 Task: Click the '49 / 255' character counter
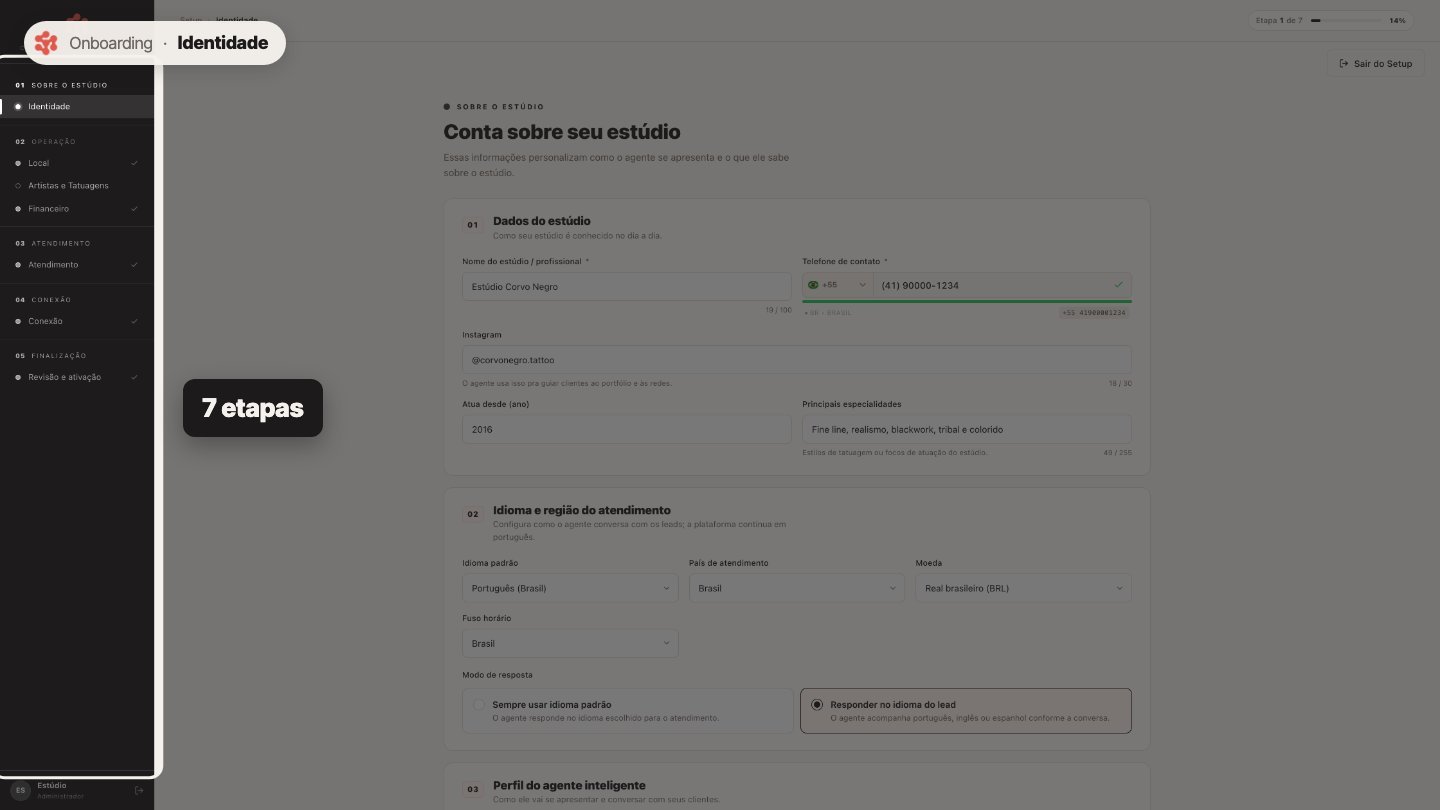tap(1117, 453)
